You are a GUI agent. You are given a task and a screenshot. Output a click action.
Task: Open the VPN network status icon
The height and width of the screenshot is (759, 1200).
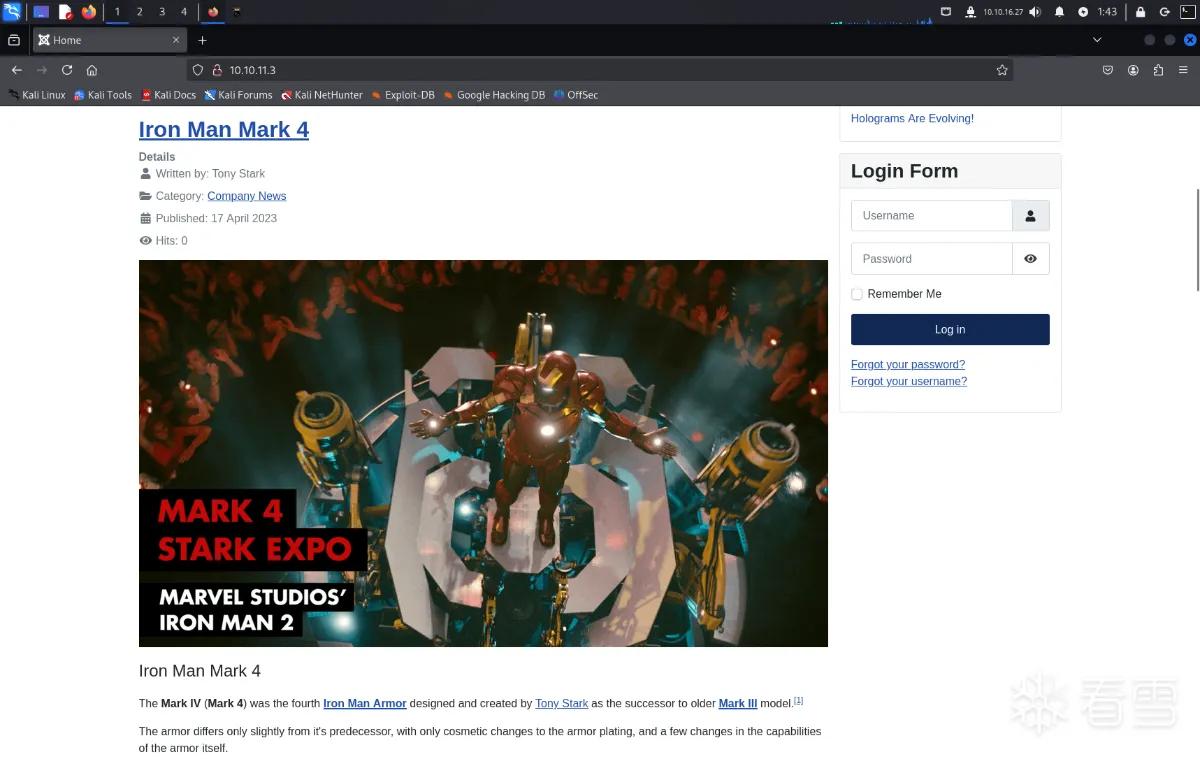tap(970, 12)
